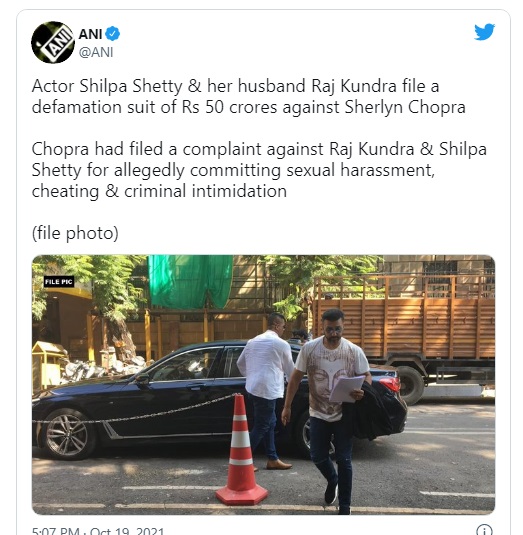Click the green tarp in the photo
The height and width of the screenshot is (535, 523).
[x=190, y=281]
